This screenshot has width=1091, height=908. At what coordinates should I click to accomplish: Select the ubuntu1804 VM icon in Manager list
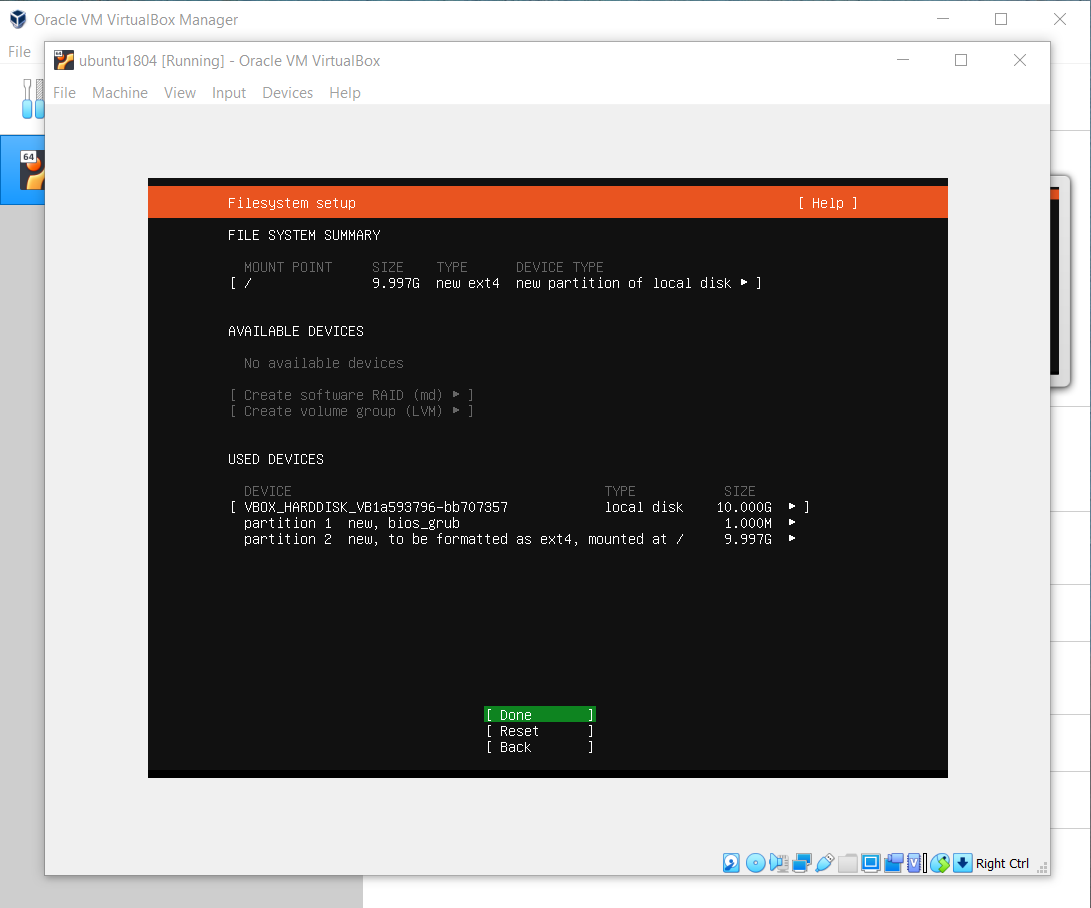(32, 170)
